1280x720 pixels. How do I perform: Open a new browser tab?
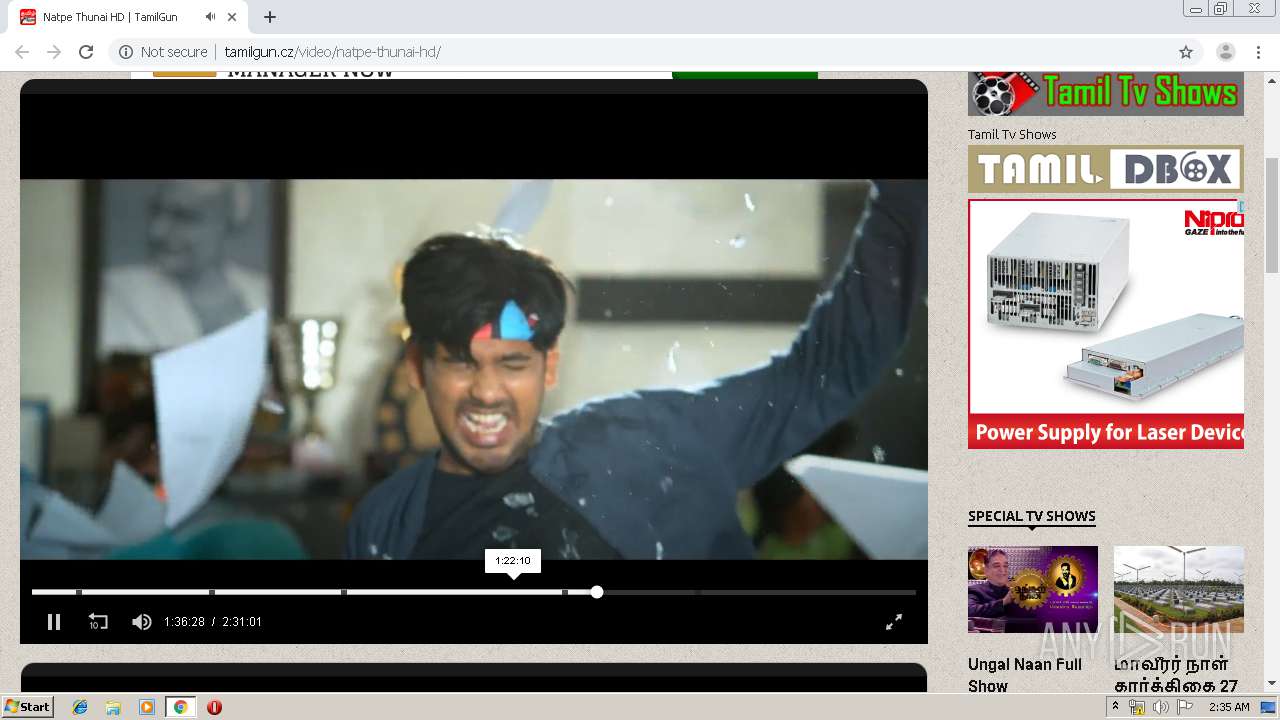(x=270, y=17)
